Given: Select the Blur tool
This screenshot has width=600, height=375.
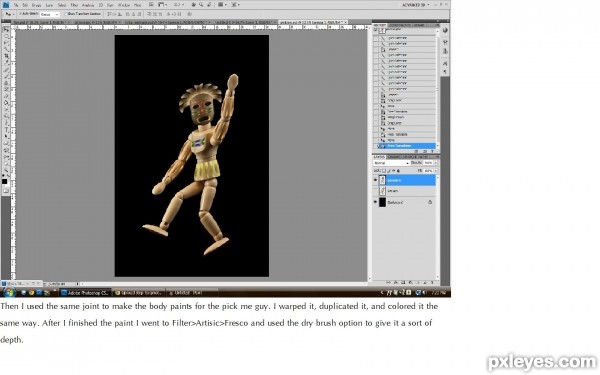Looking at the screenshot, I should 7,109.
